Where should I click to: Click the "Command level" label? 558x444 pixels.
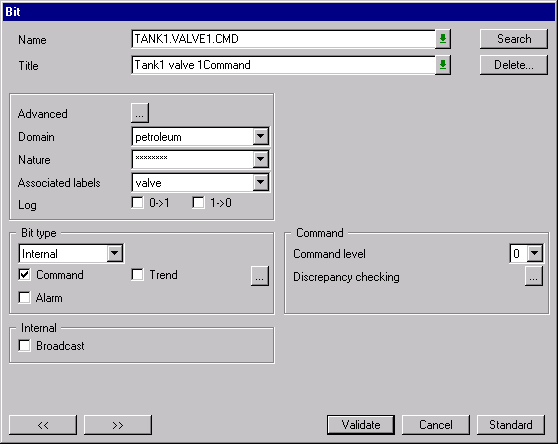click(x=329, y=254)
